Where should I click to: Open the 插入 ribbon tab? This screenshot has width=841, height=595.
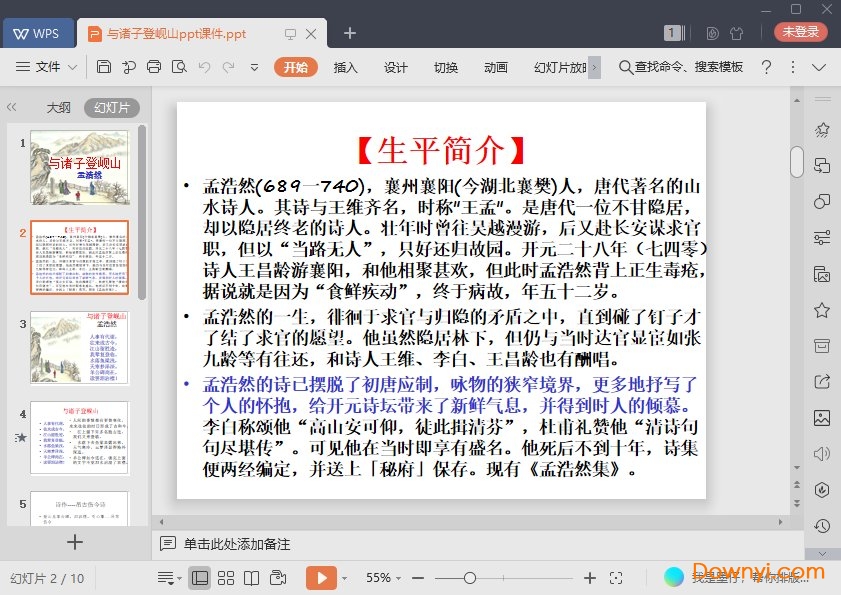tap(345, 67)
